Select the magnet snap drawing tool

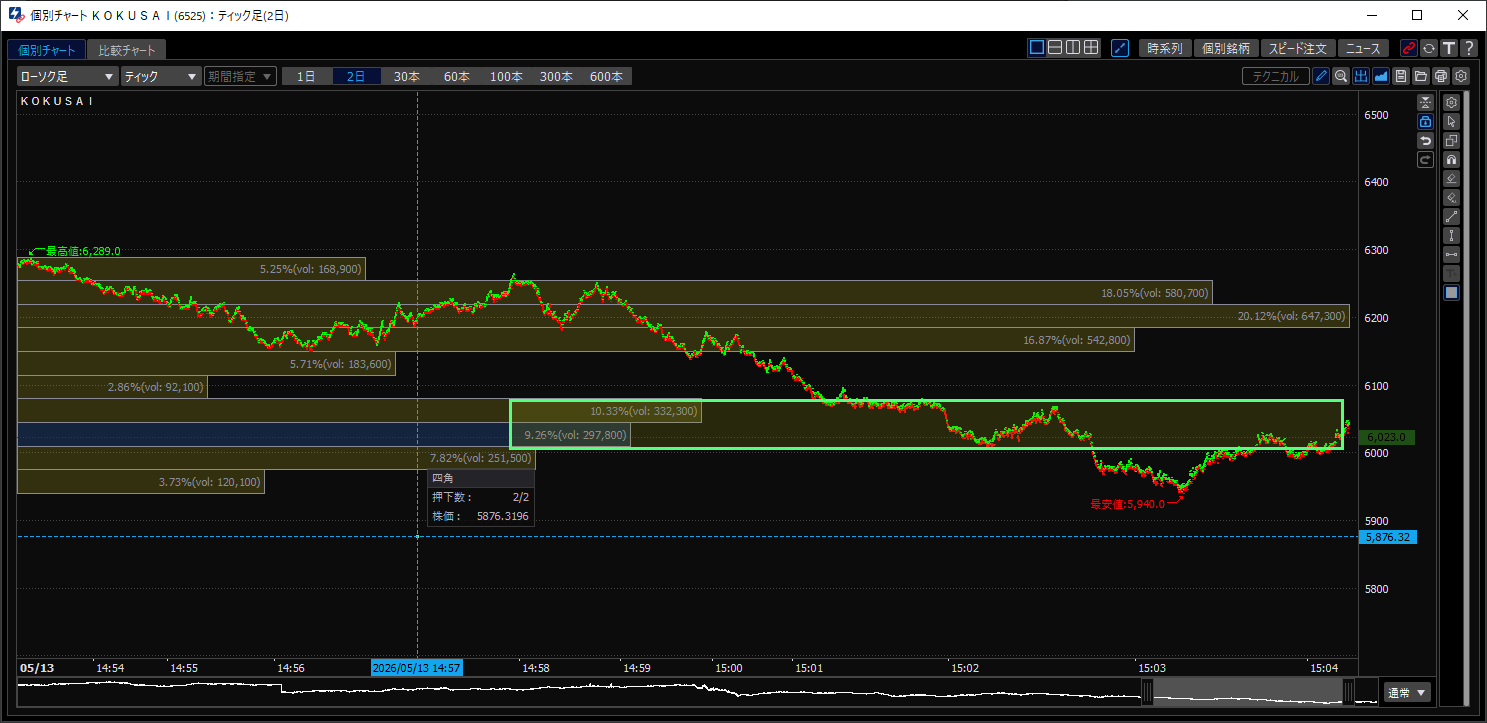[1452, 159]
